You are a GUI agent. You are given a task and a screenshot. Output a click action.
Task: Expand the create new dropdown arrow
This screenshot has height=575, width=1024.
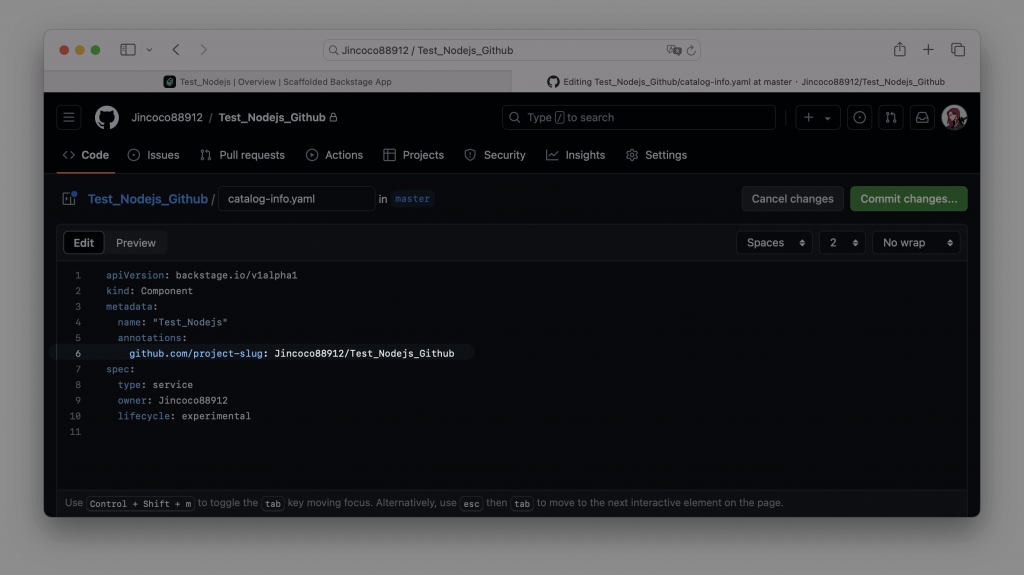point(827,118)
